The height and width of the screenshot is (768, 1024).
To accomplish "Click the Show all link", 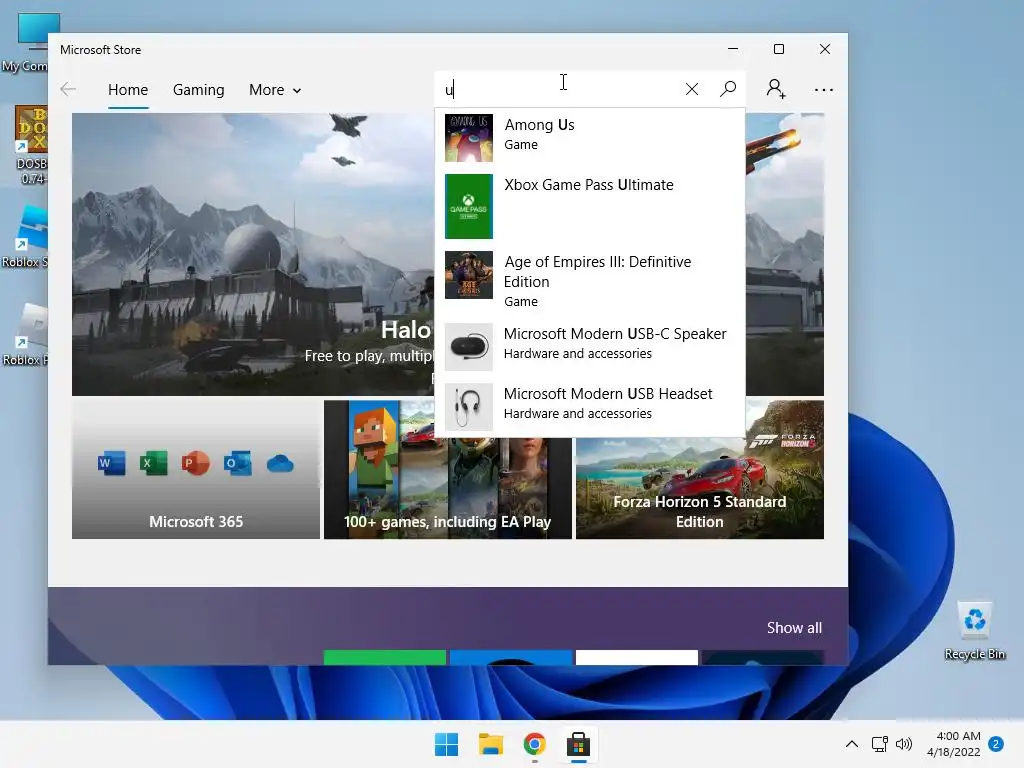I will [794, 628].
